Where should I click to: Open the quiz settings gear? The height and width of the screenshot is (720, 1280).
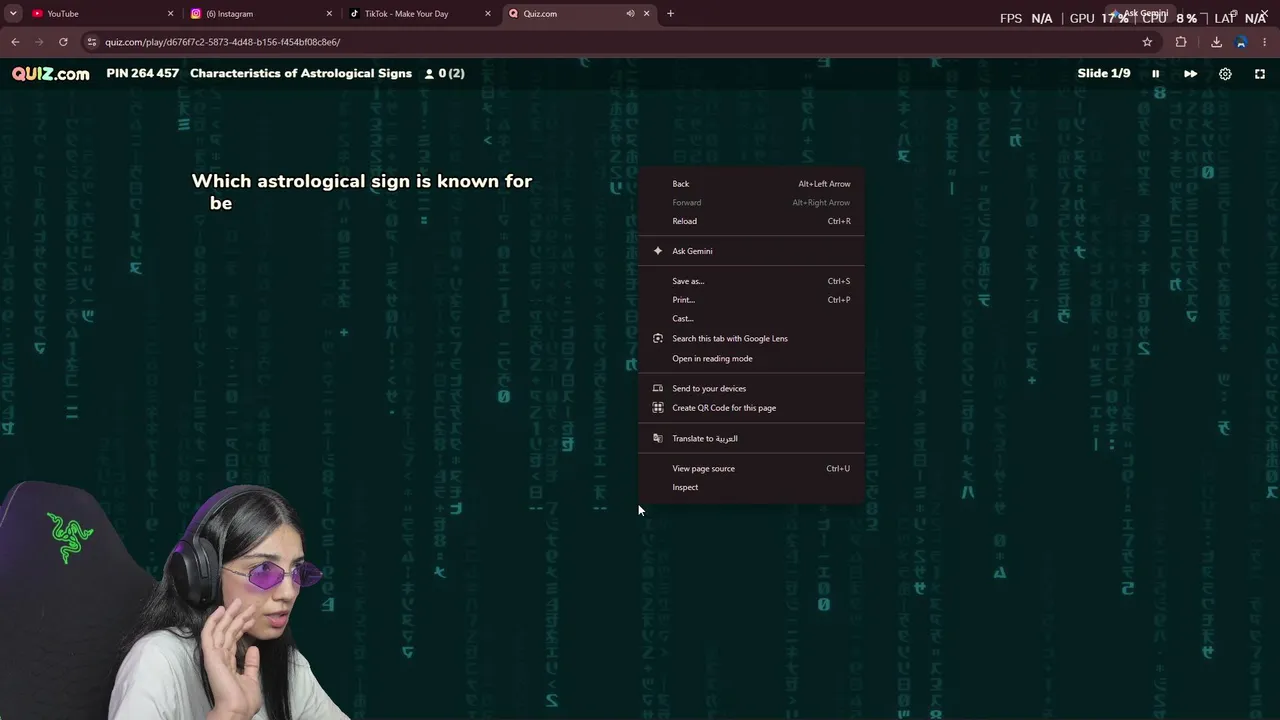[x=1225, y=74]
